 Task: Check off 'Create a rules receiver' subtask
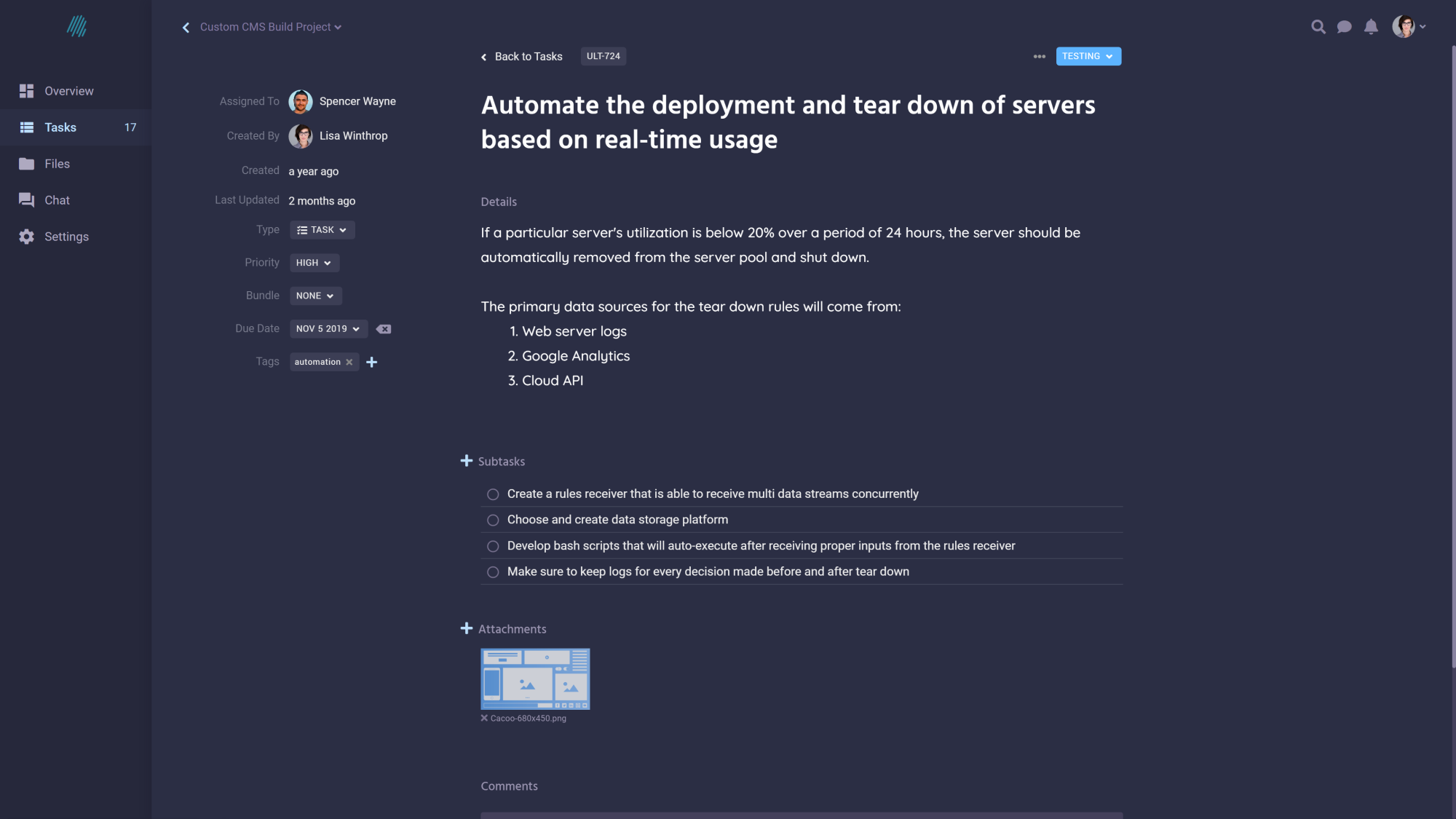point(493,494)
